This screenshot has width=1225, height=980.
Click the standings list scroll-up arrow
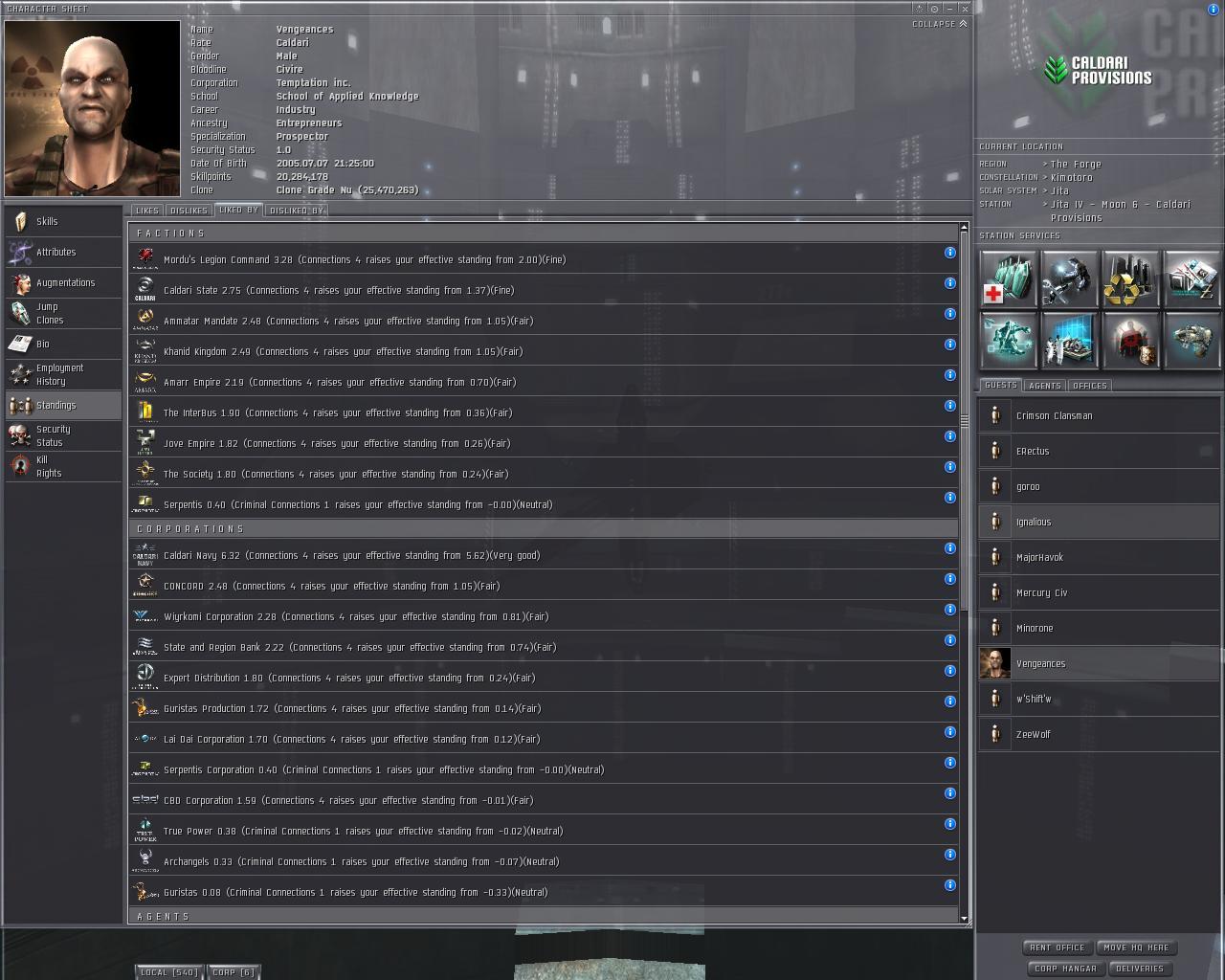point(964,229)
